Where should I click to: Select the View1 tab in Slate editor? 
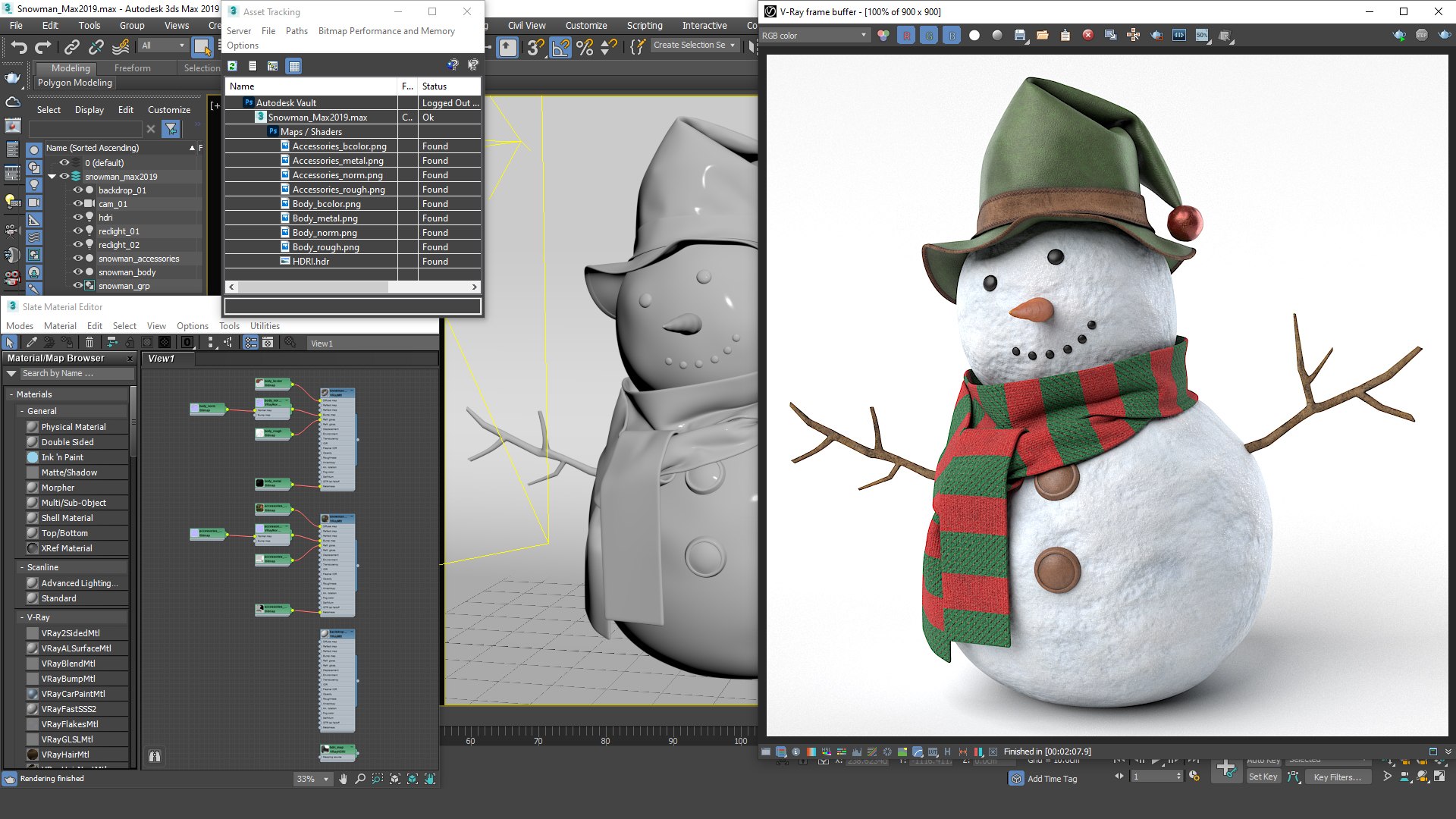[x=161, y=359]
